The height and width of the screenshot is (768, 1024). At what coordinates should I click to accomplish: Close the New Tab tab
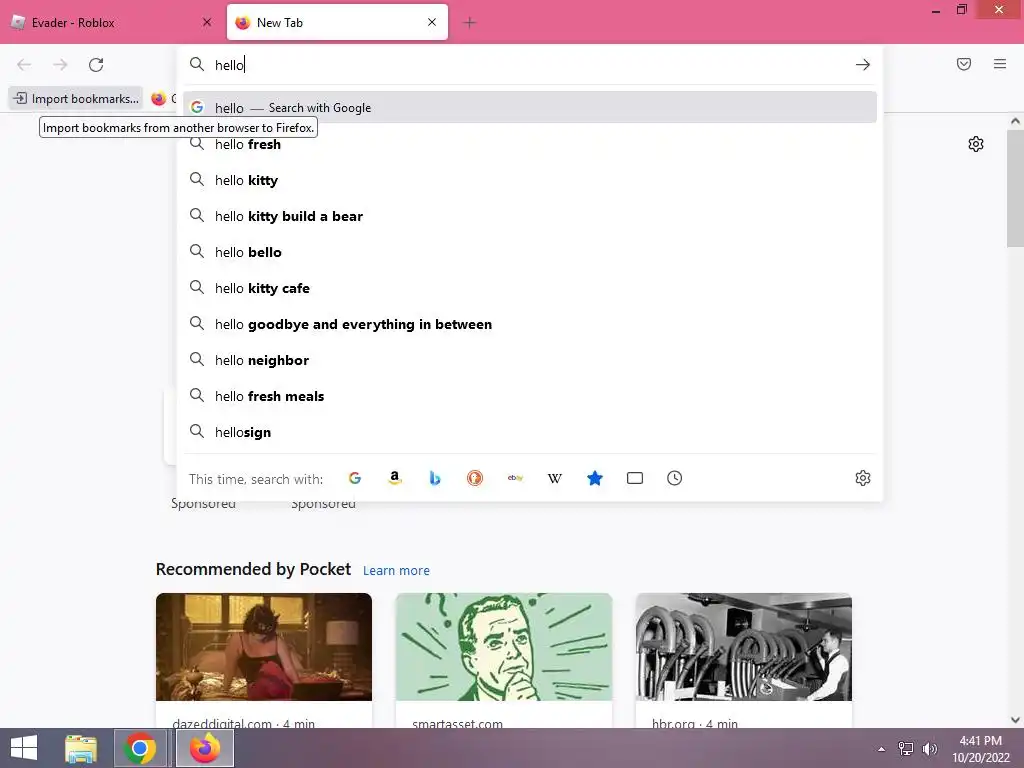[432, 22]
